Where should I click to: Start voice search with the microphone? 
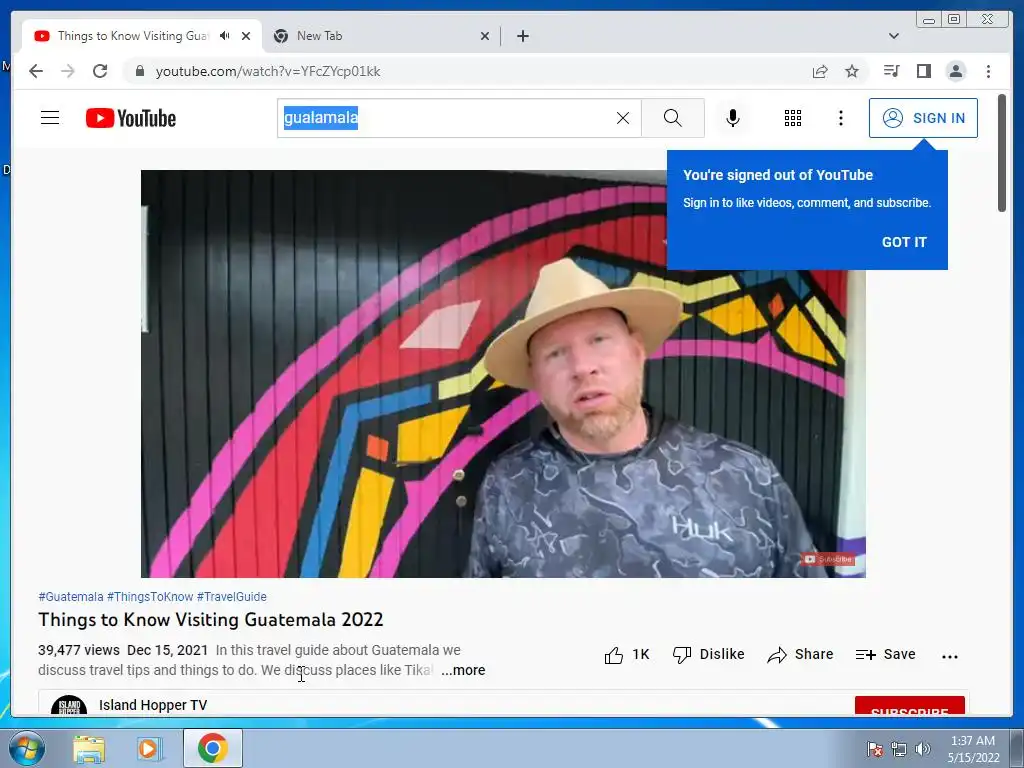tap(733, 118)
